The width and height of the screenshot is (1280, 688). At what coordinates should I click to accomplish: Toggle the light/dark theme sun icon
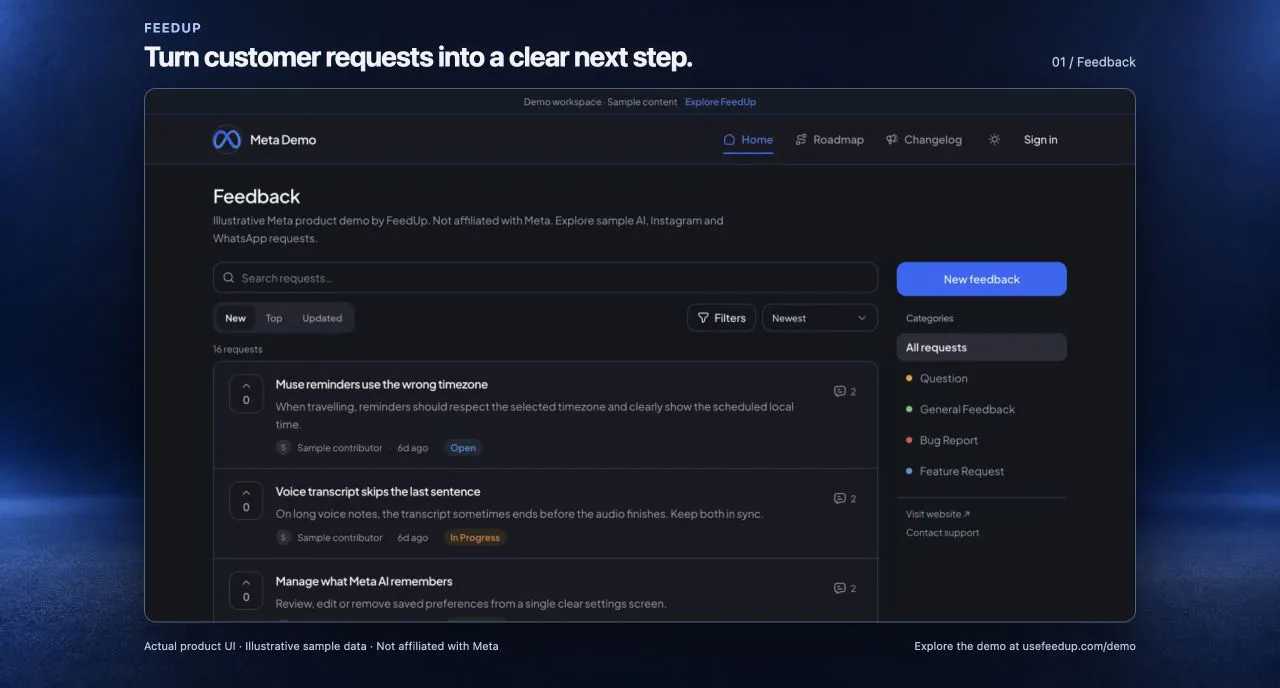point(994,140)
